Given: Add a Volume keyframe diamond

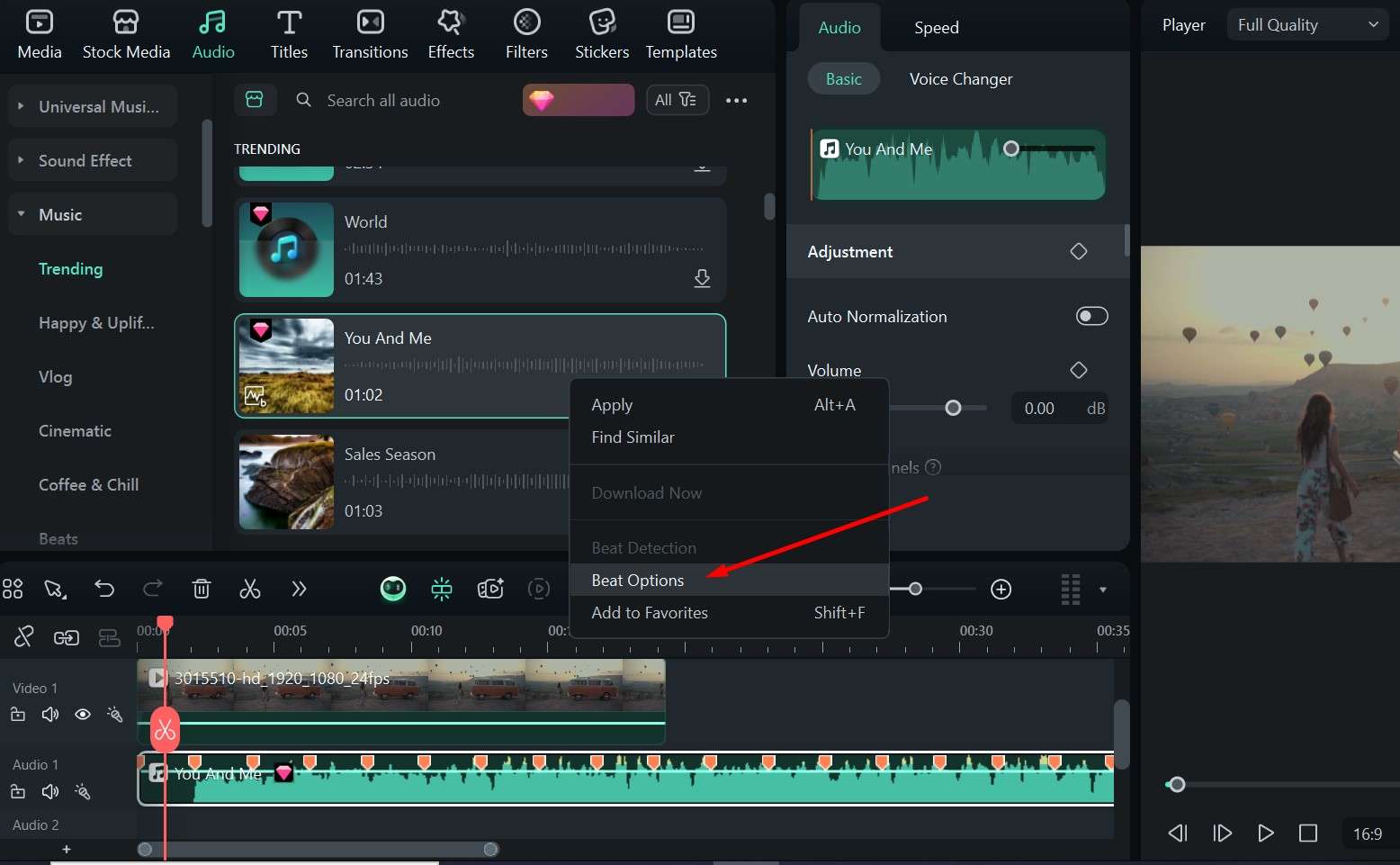Looking at the screenshot, I should [x=1078, y=370].
